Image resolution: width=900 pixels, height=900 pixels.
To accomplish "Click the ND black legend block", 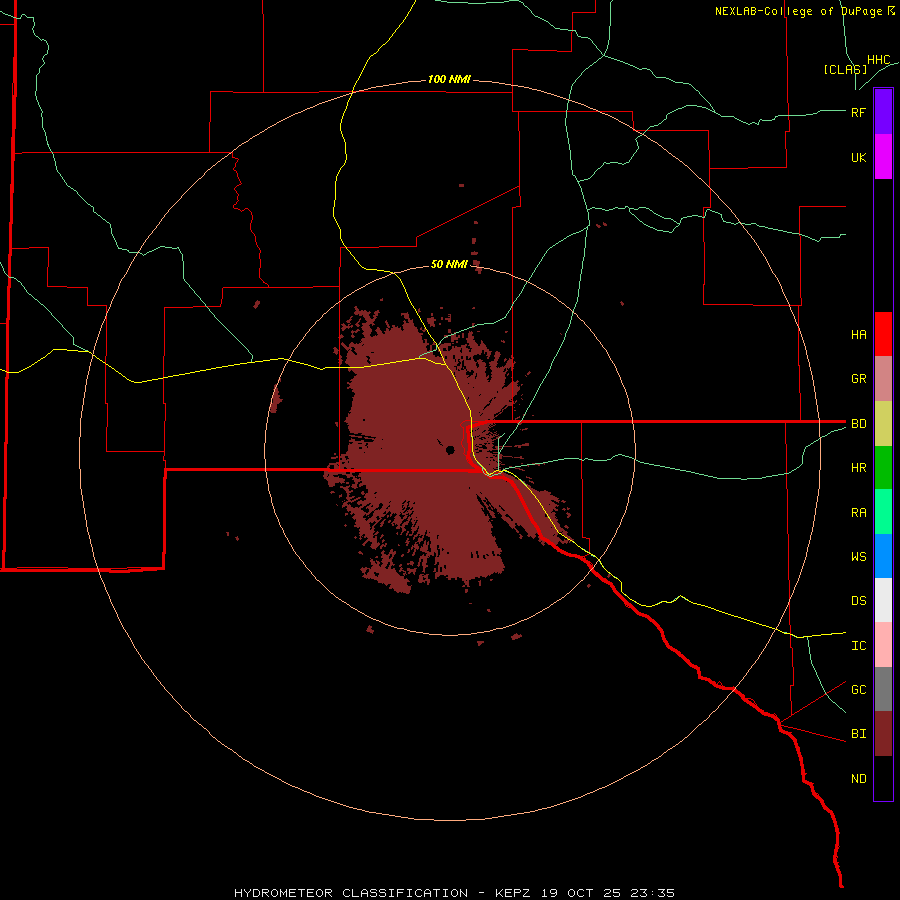I will point(883,778).
